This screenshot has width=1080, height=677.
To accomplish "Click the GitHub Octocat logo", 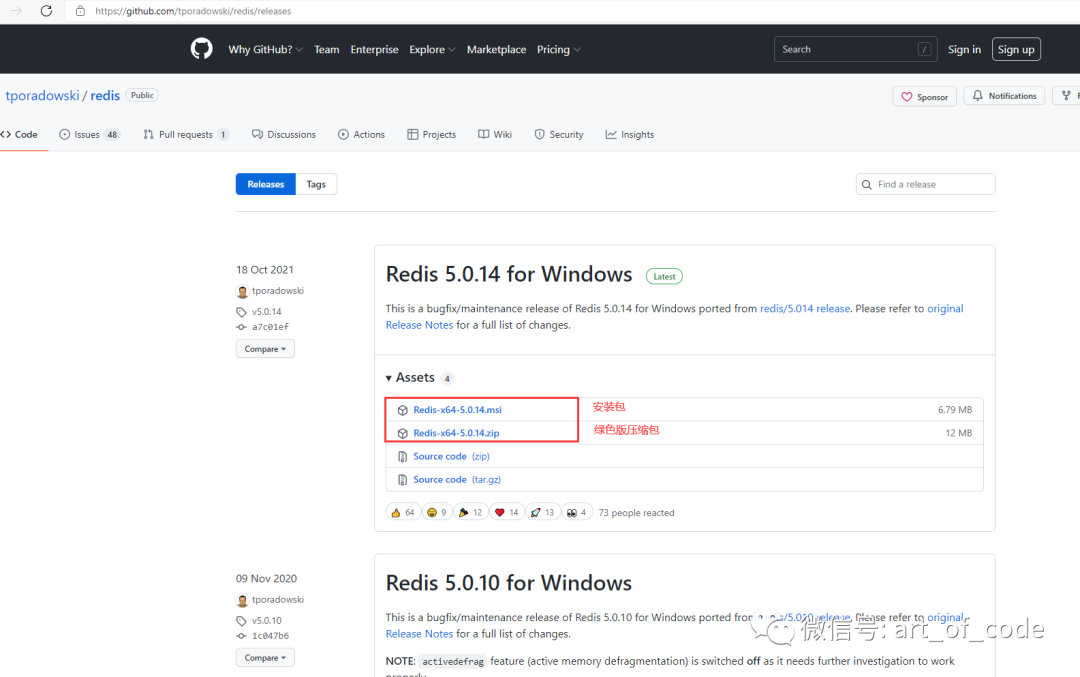I will (202, 49).
